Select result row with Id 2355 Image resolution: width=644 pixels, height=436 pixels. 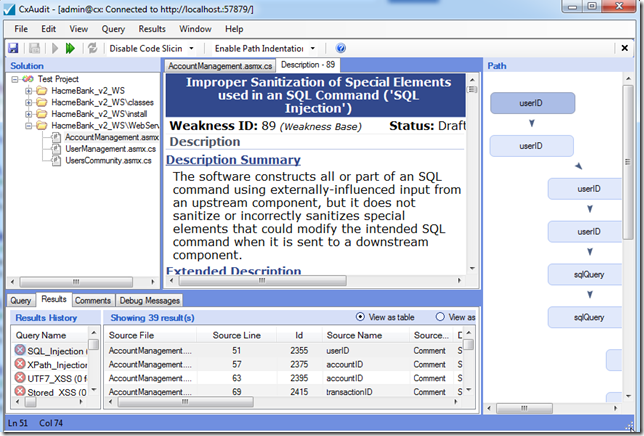283,350
